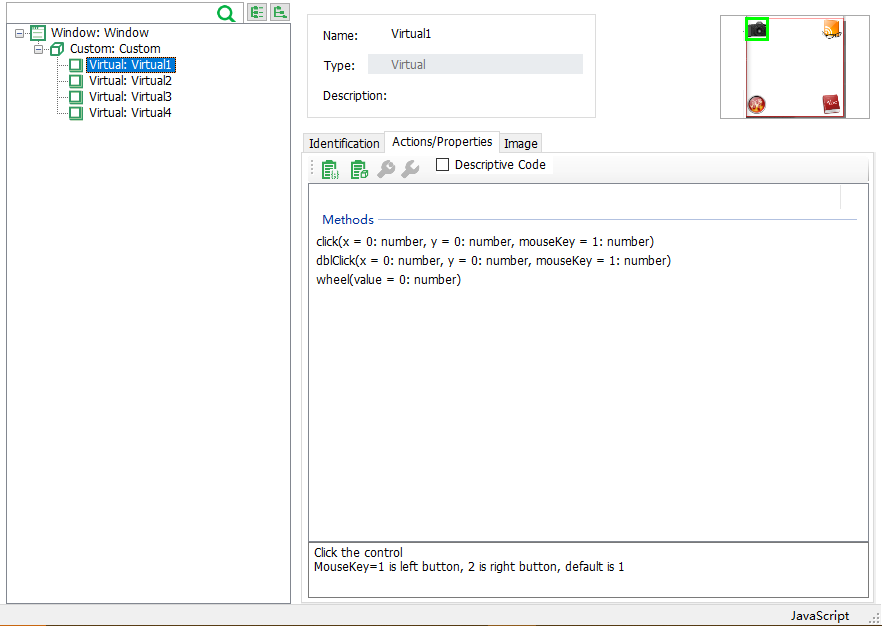Enable the Descriptive Code checkbox
The image size is (882, 626).
tap(443, 165)
